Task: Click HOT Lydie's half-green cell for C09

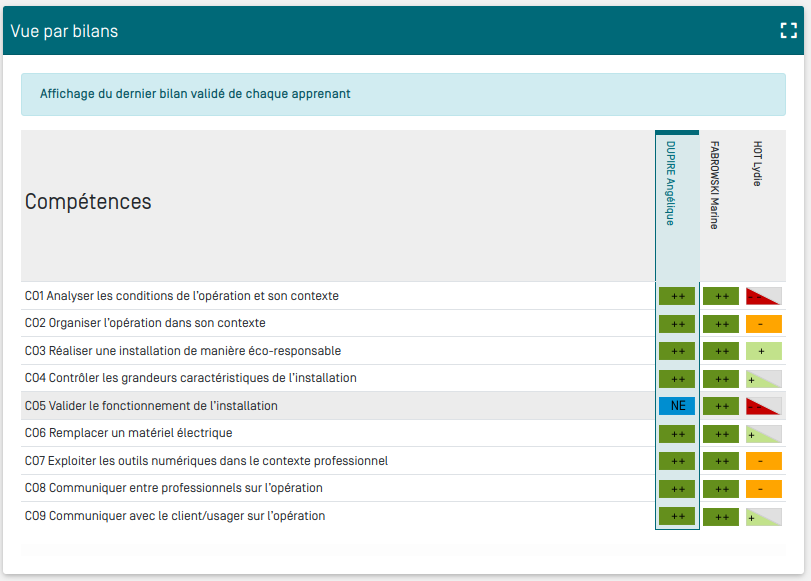Action: 763,516
